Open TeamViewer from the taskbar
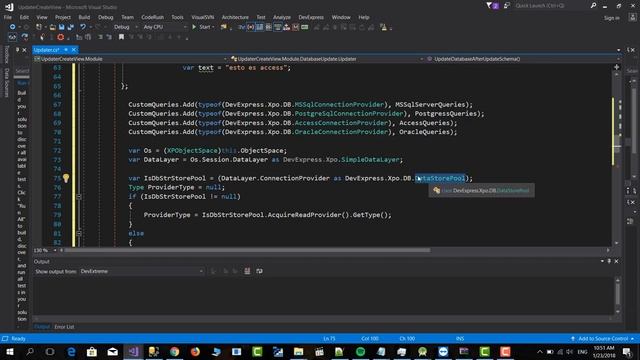The width and height of the screenshot is (640, 360). 443,351
